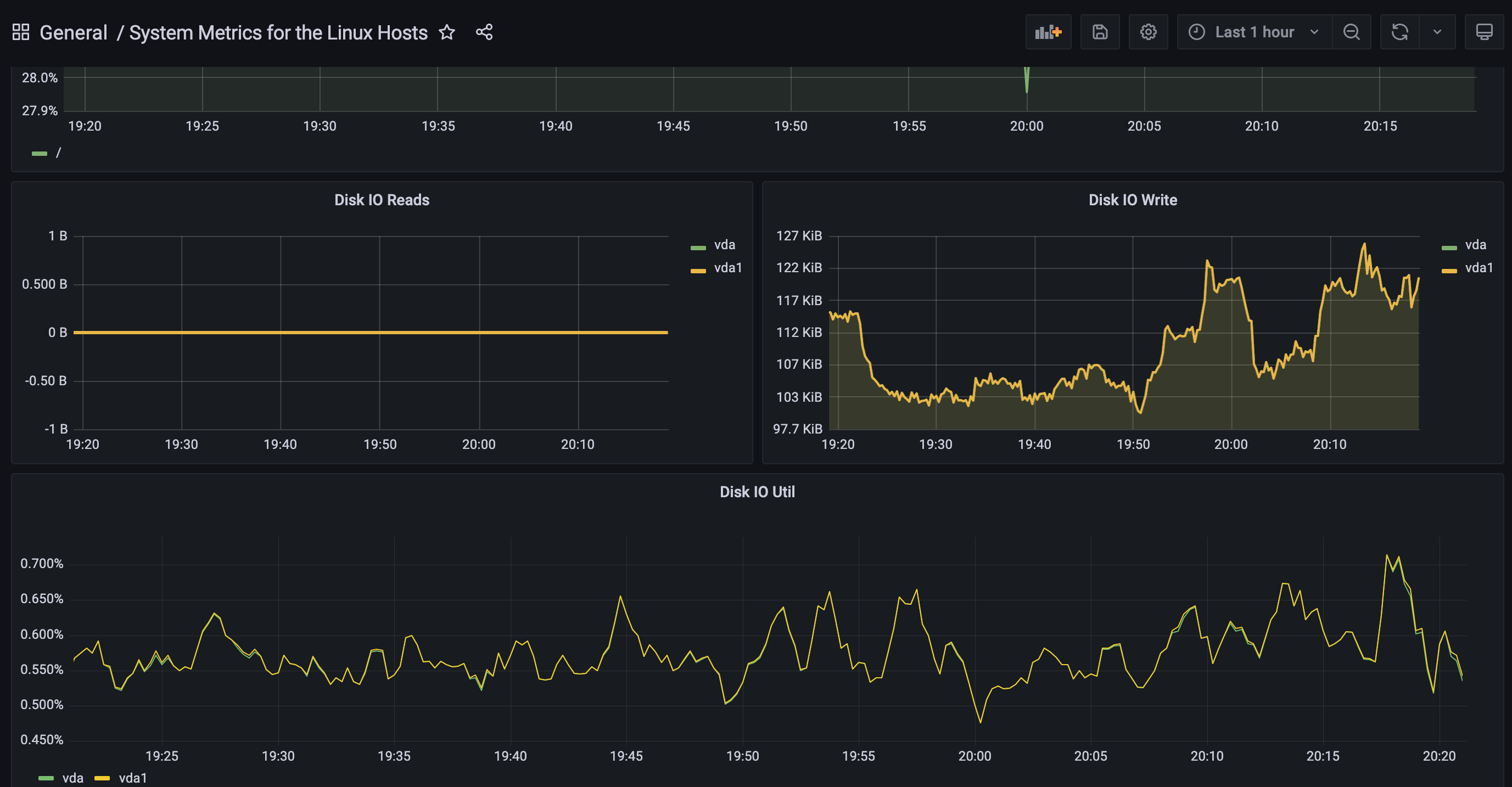Image resolution: width=1512 pixels, height=787 pixels.
Task: Open the Disk IO Write panel title menu
Action: coord(1132,200)
